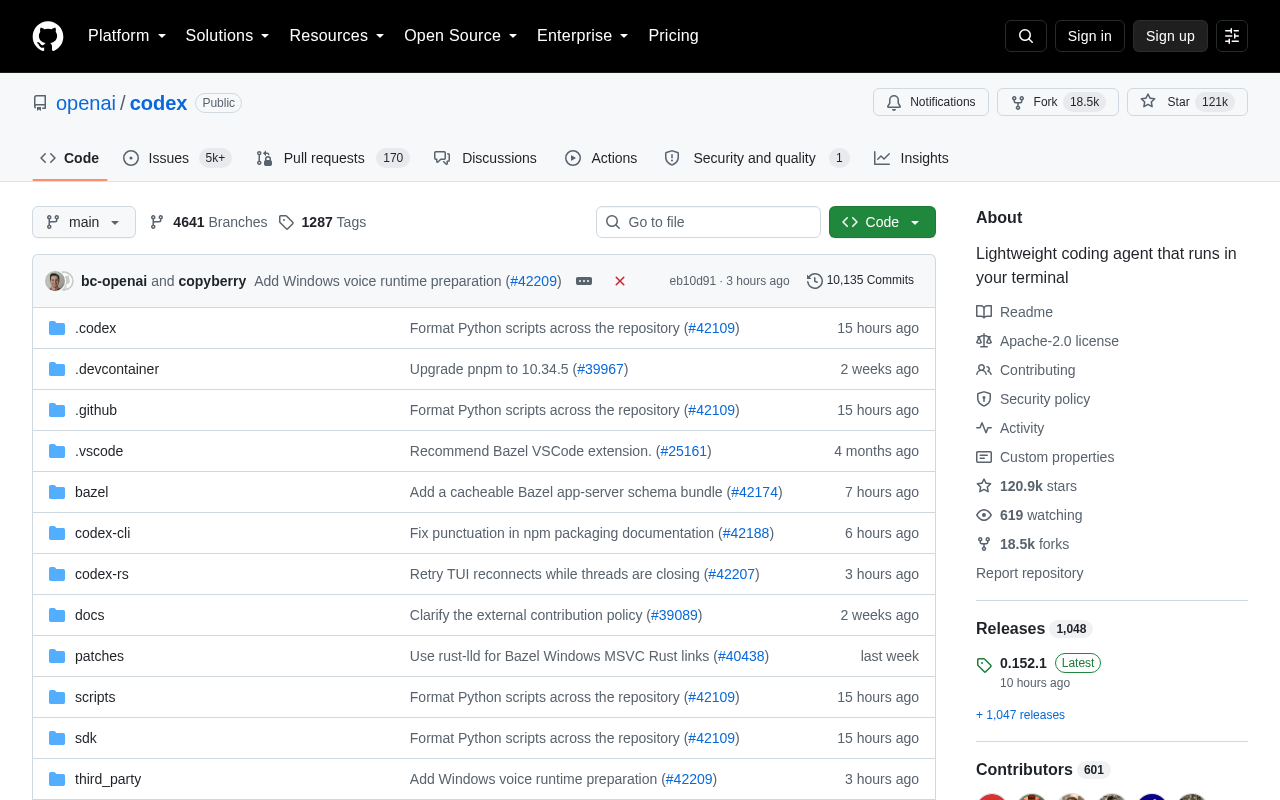This screenshot has height=800, width=1280.
Task: Open commit hash eb10d91
Action: tap(692, 281)
